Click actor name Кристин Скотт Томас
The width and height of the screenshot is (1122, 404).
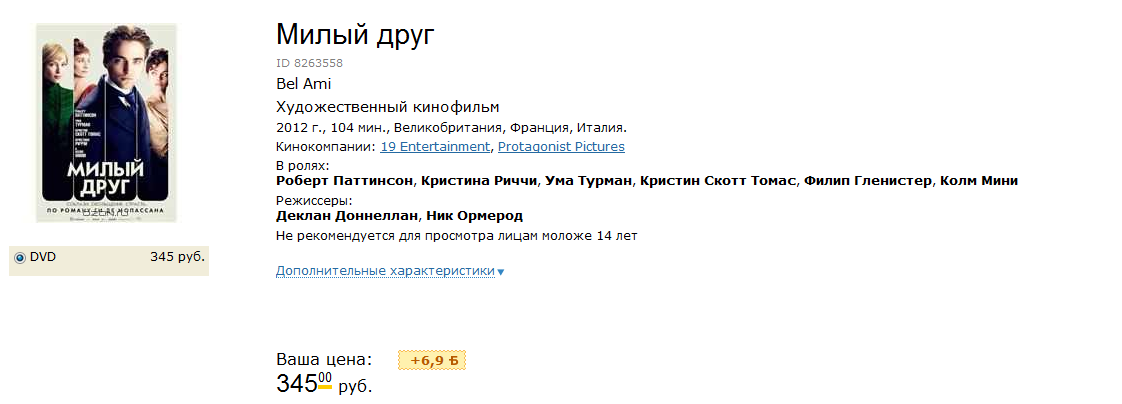(719, 181)
